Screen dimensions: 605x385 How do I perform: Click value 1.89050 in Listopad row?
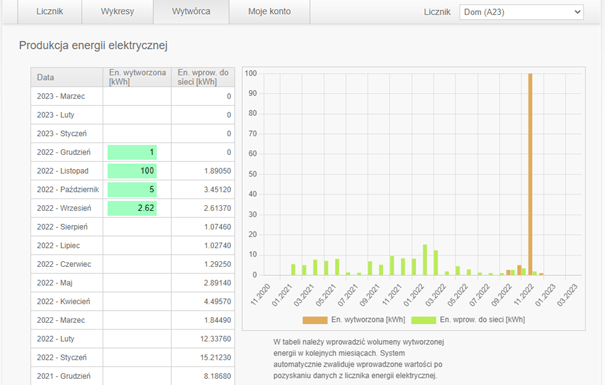(x=218, y=171)
